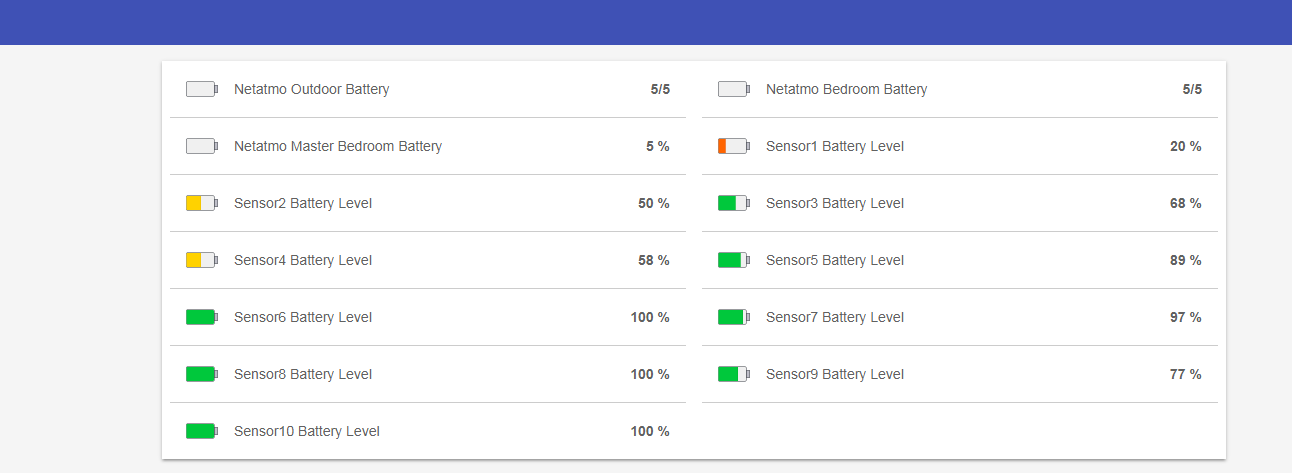Click the 20 % Sensor1 value

coord(1185,146)
